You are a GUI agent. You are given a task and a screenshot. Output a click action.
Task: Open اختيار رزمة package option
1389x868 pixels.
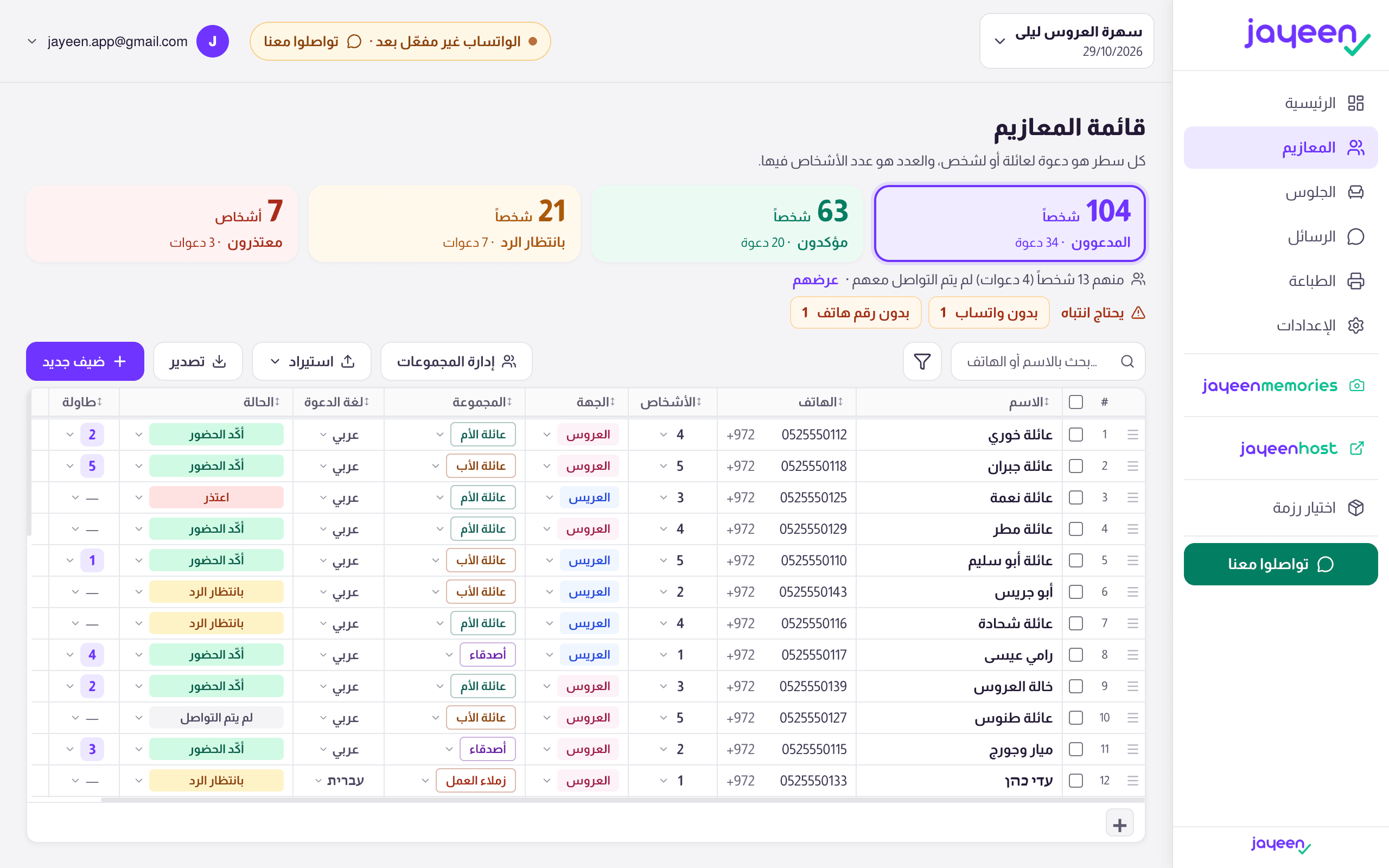[1280, 507]
